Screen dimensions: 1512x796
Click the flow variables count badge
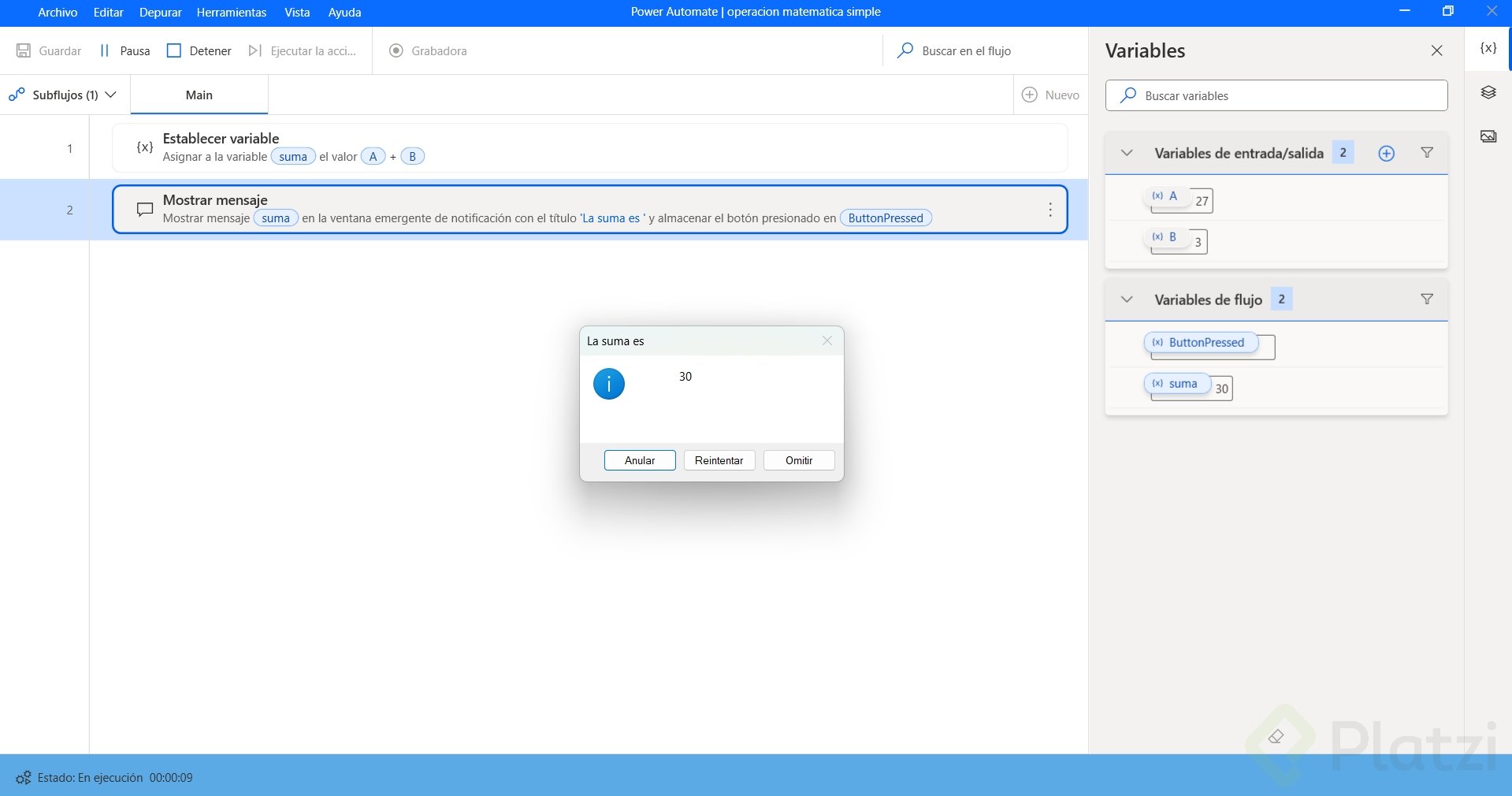point(1282,299)
